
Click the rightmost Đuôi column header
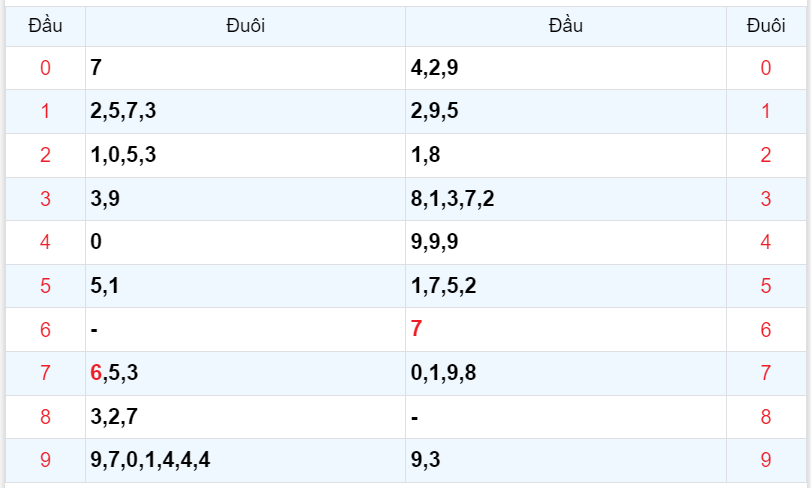tap(766, 26)
